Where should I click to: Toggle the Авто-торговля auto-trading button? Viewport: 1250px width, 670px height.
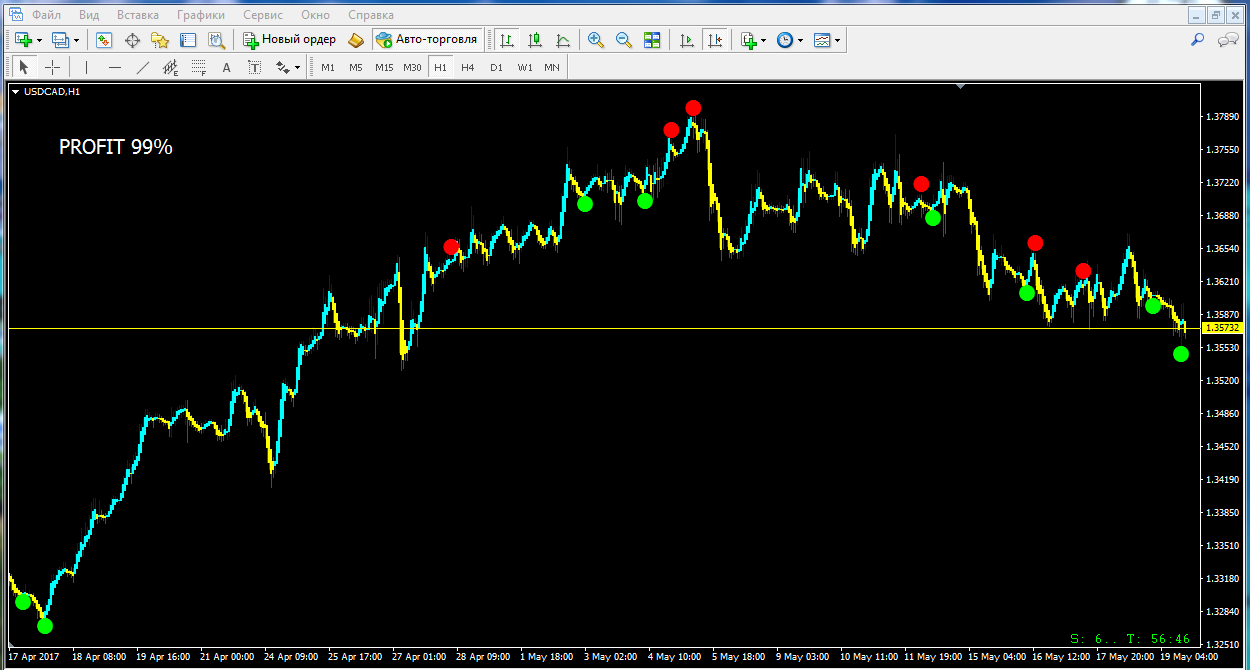[x=427, y=40]
